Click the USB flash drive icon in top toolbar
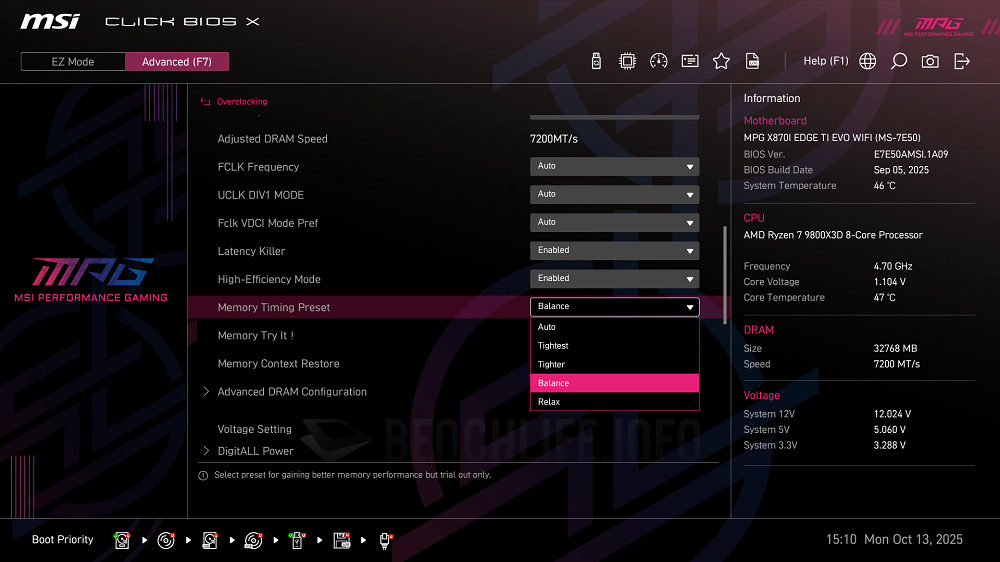1000x562 pixels. coord(597,61)
